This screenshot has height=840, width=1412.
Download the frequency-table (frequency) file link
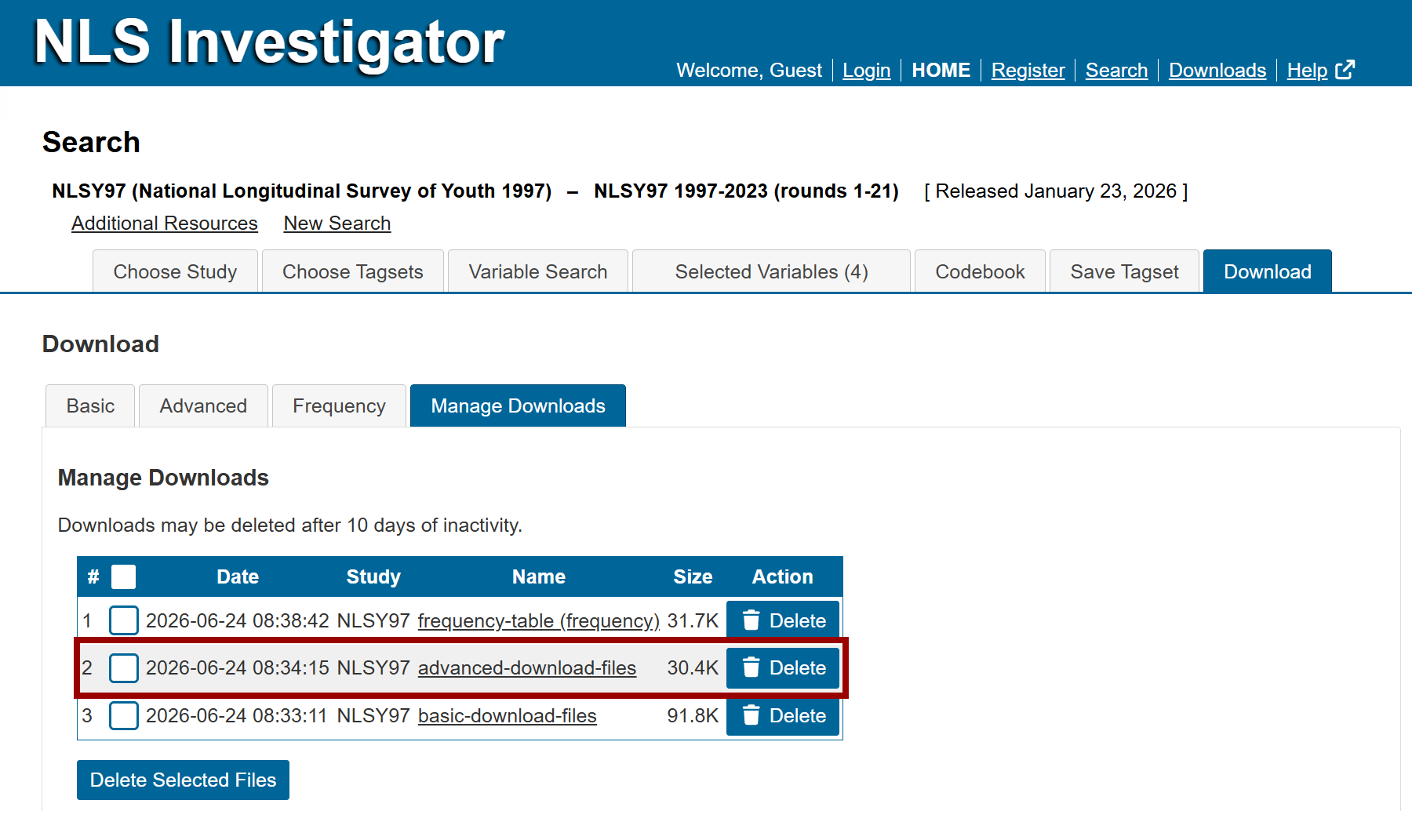click(539, 620)
